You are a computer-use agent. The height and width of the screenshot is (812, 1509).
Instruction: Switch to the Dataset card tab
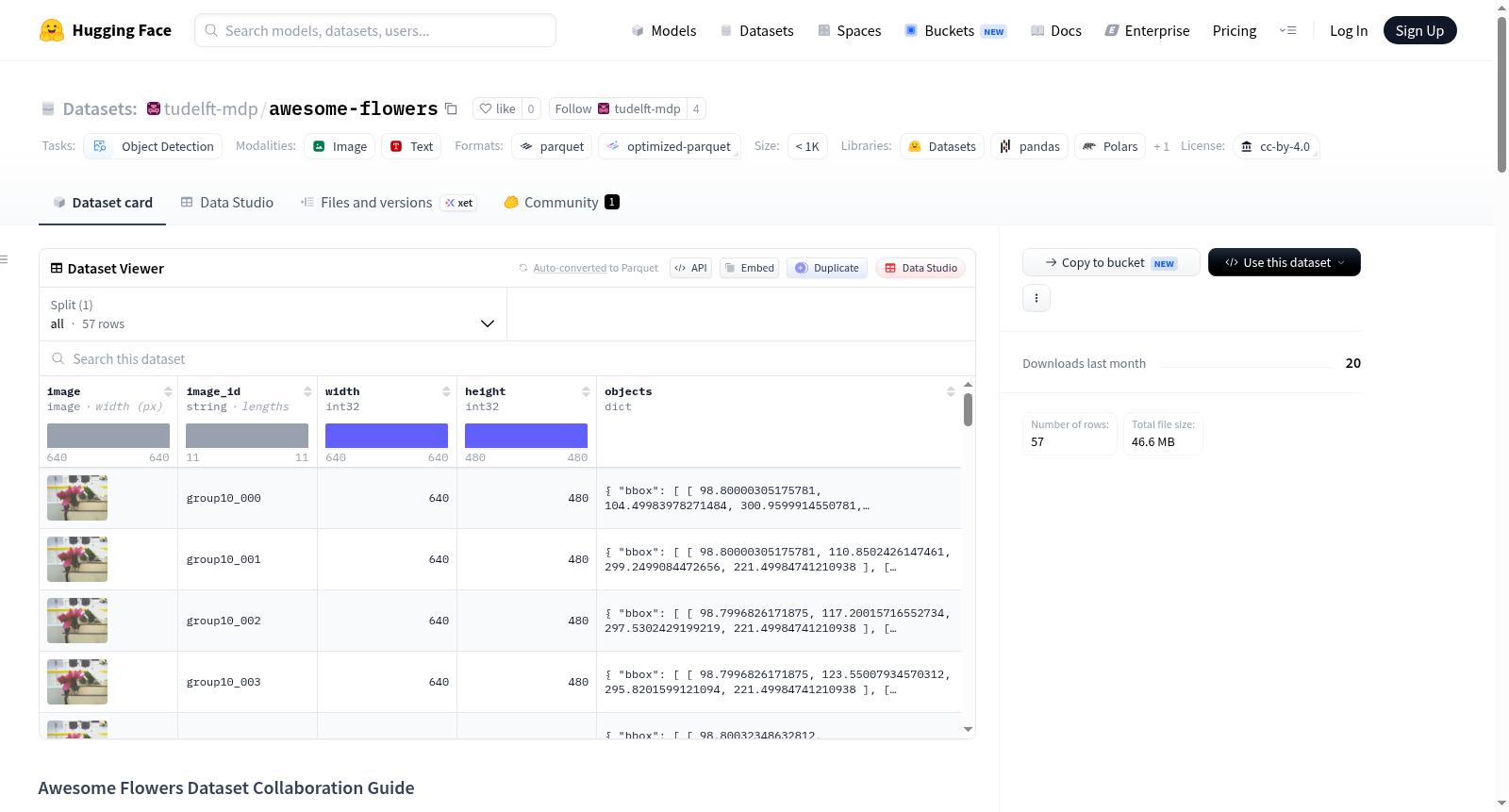102,202
